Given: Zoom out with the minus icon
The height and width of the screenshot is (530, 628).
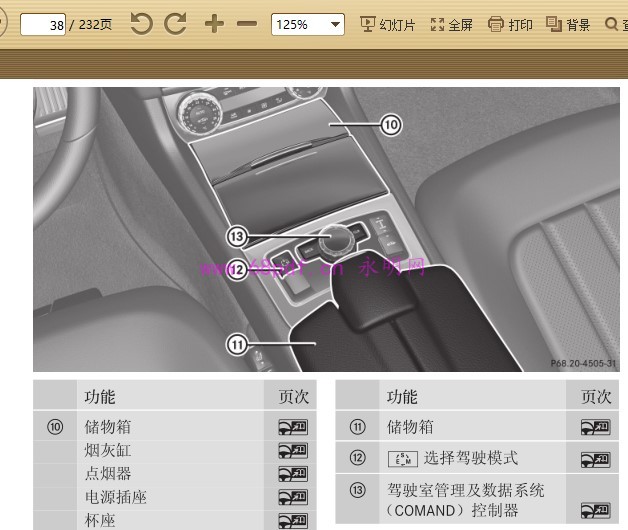Looking at the screenshot, I should point(246,24).
